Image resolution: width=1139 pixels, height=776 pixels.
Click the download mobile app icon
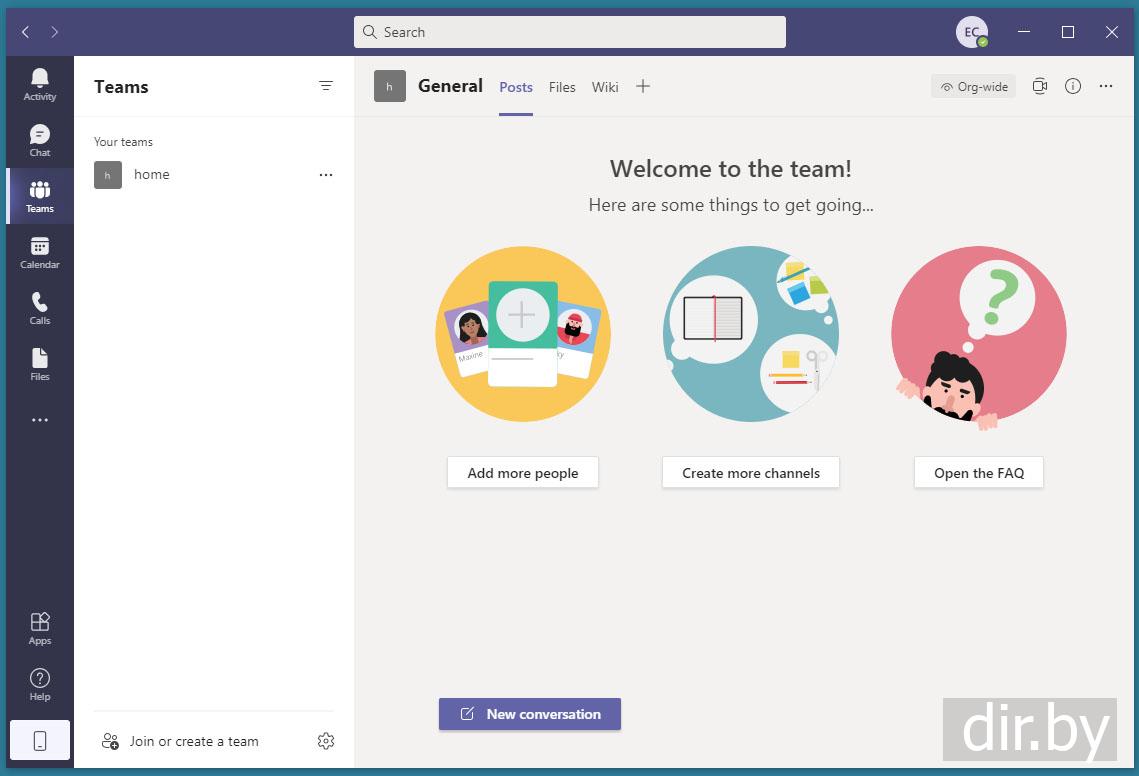(x=40, y=740)
